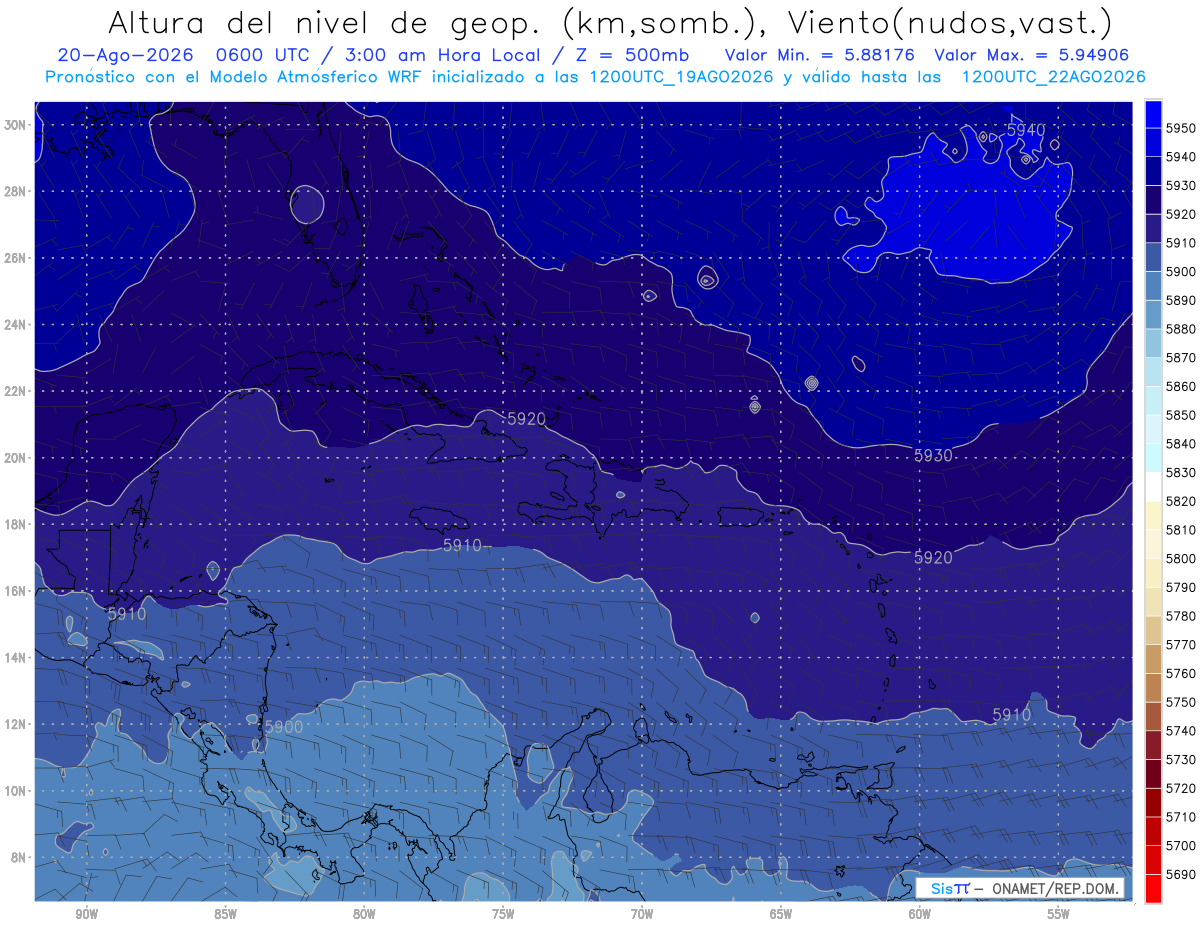The height and width of the screenshot is (927, 1200).
Task: Click the '26N' latitude axis label
Action: [x=15, y=257]
